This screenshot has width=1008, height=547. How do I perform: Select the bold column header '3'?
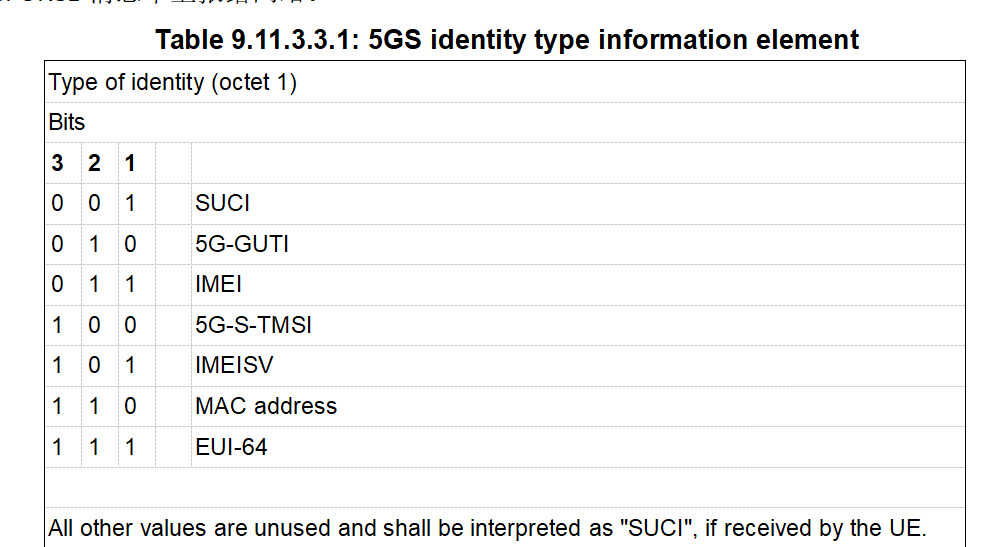tap(58, 163)
